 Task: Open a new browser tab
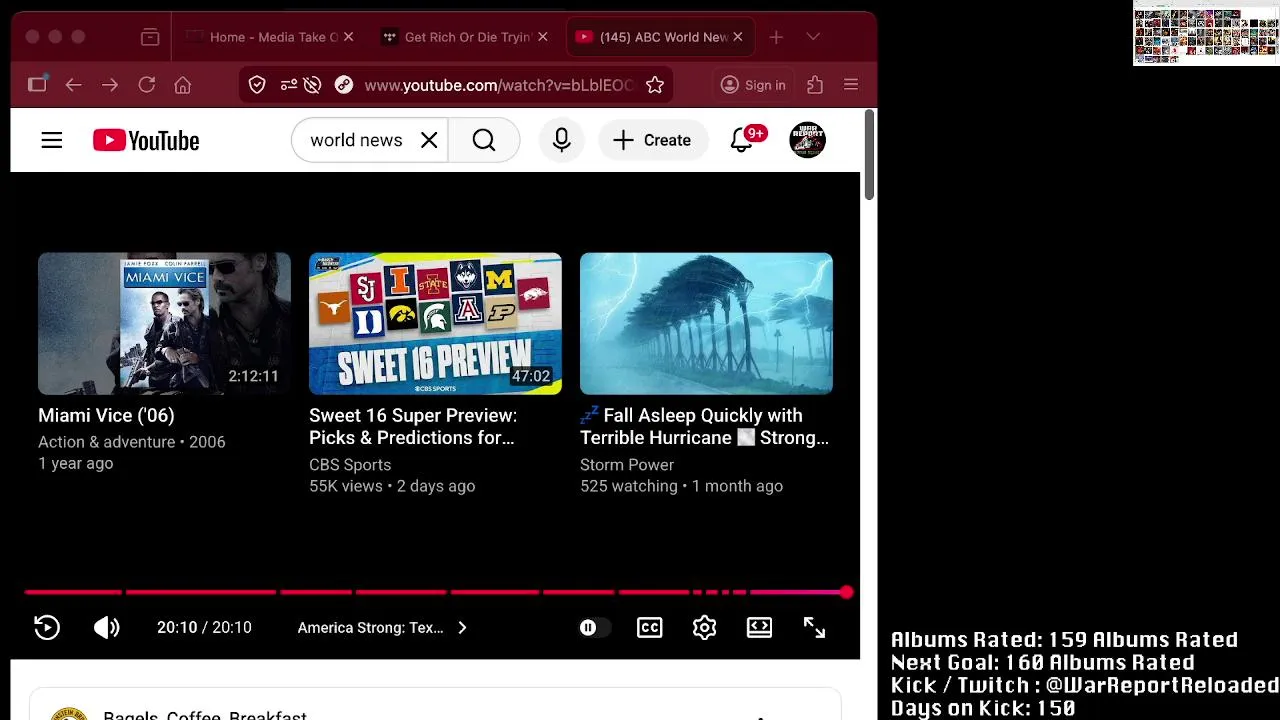(x=776, y=37)
